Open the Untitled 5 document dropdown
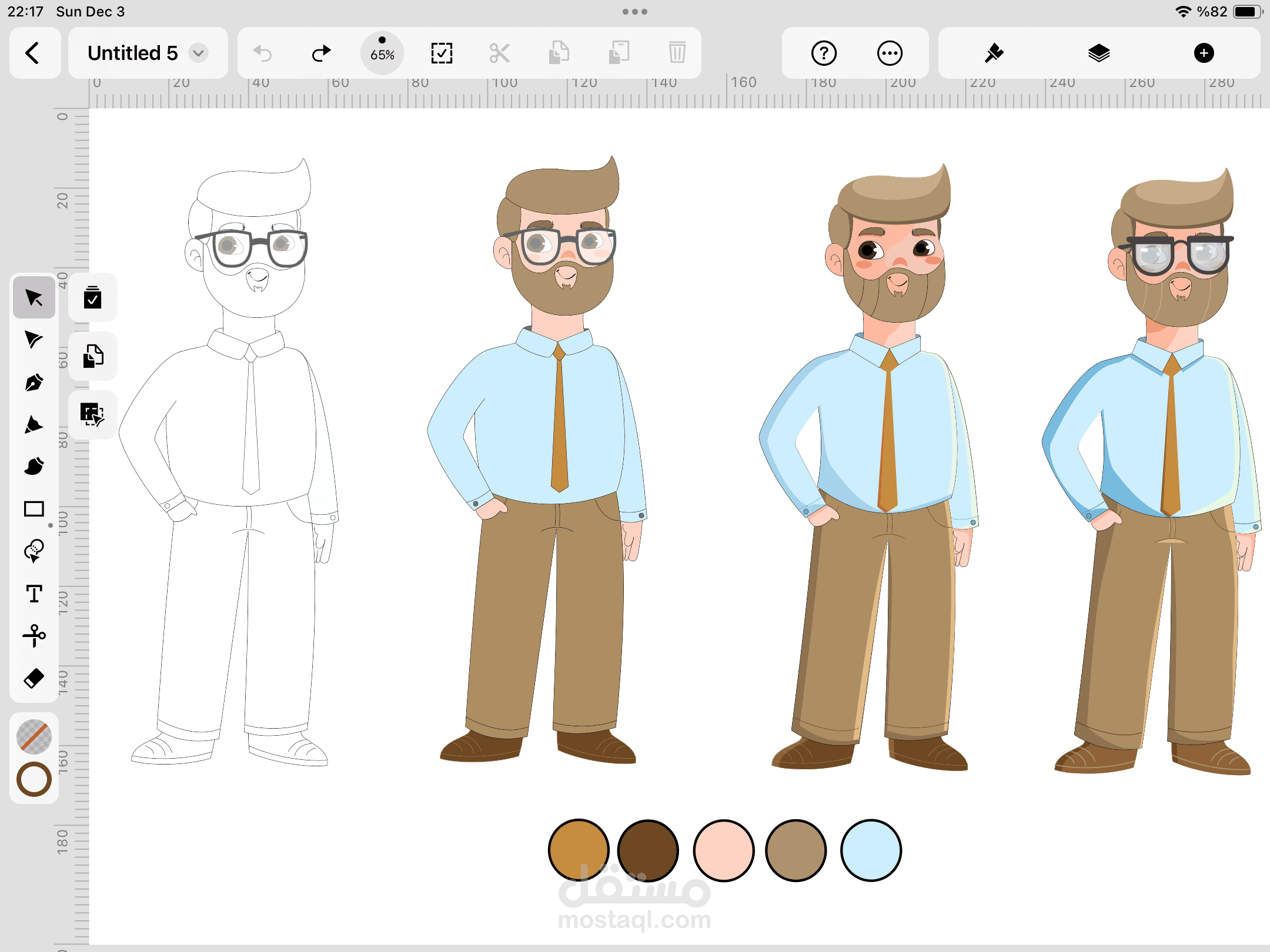The image size is (1270, 952). 199,53
